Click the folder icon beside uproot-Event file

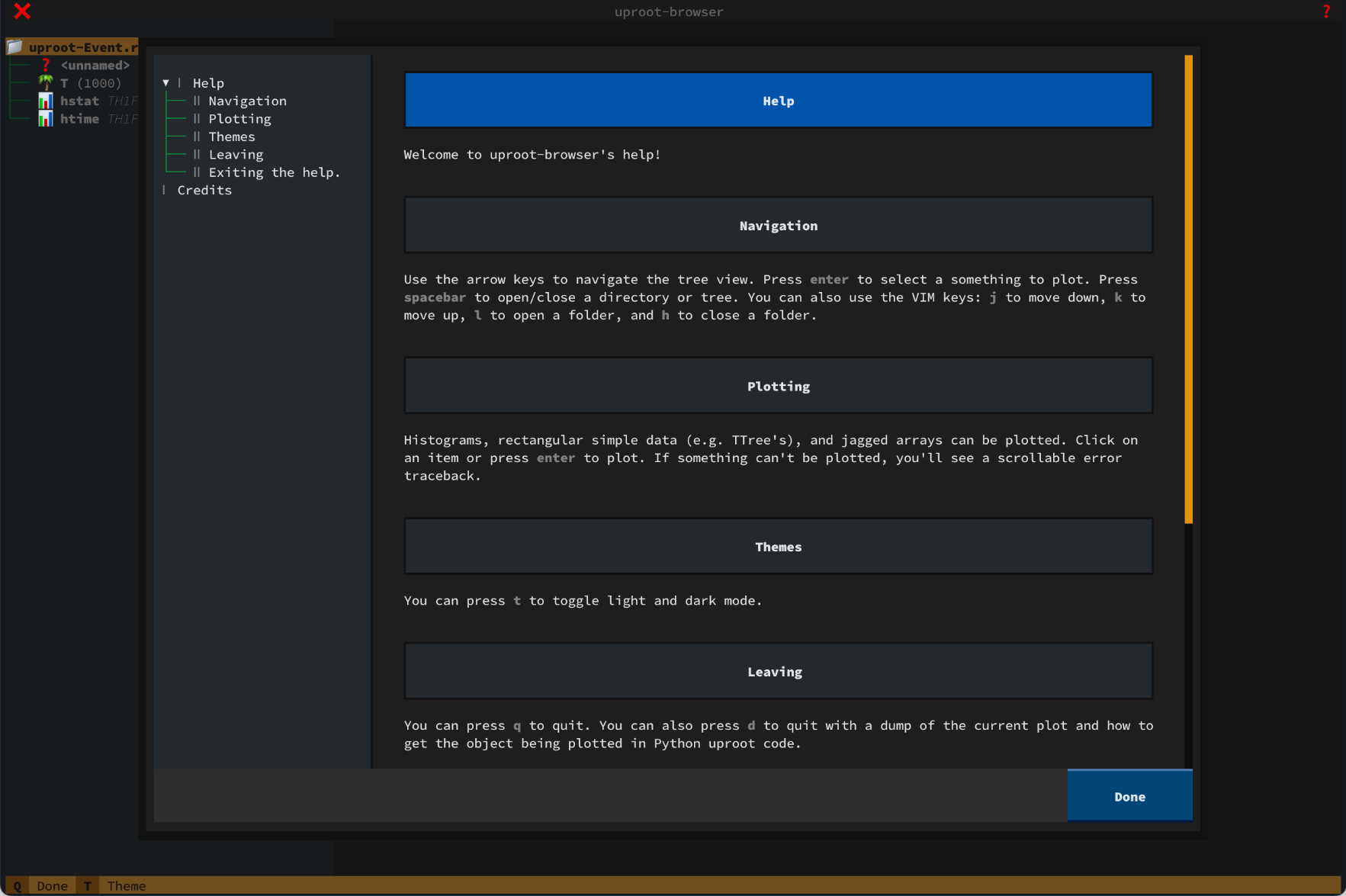tap(14, 47)
